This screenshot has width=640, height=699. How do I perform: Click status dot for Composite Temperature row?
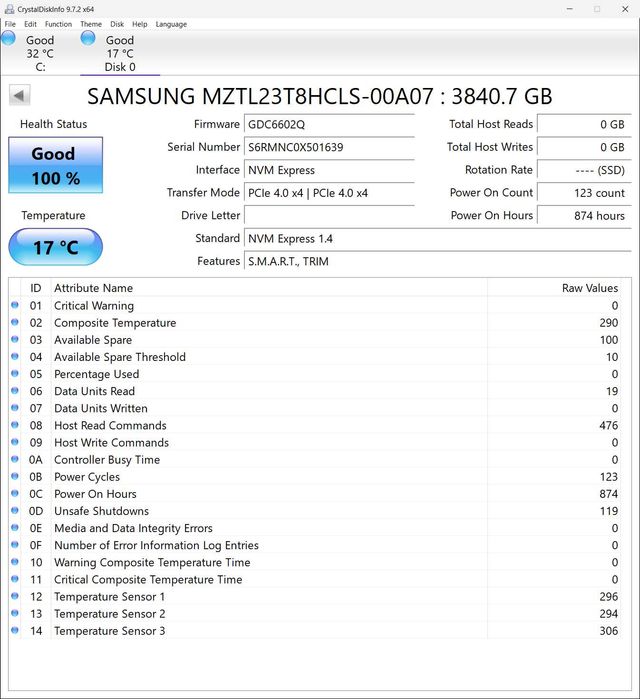click(x=15, y=322)
